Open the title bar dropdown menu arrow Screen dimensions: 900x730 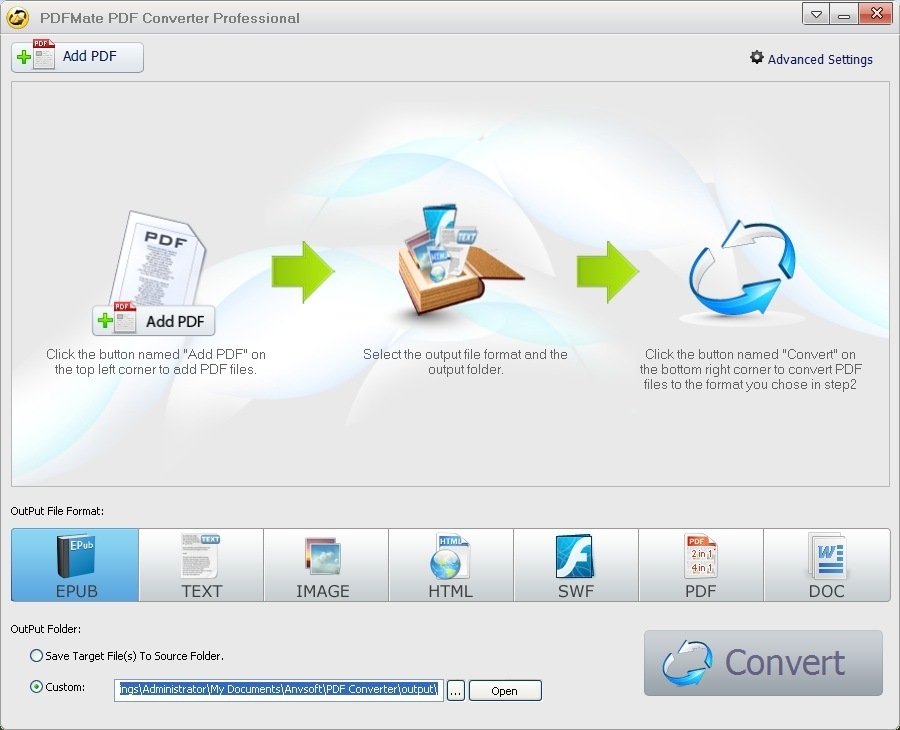(x=817, y=15)
